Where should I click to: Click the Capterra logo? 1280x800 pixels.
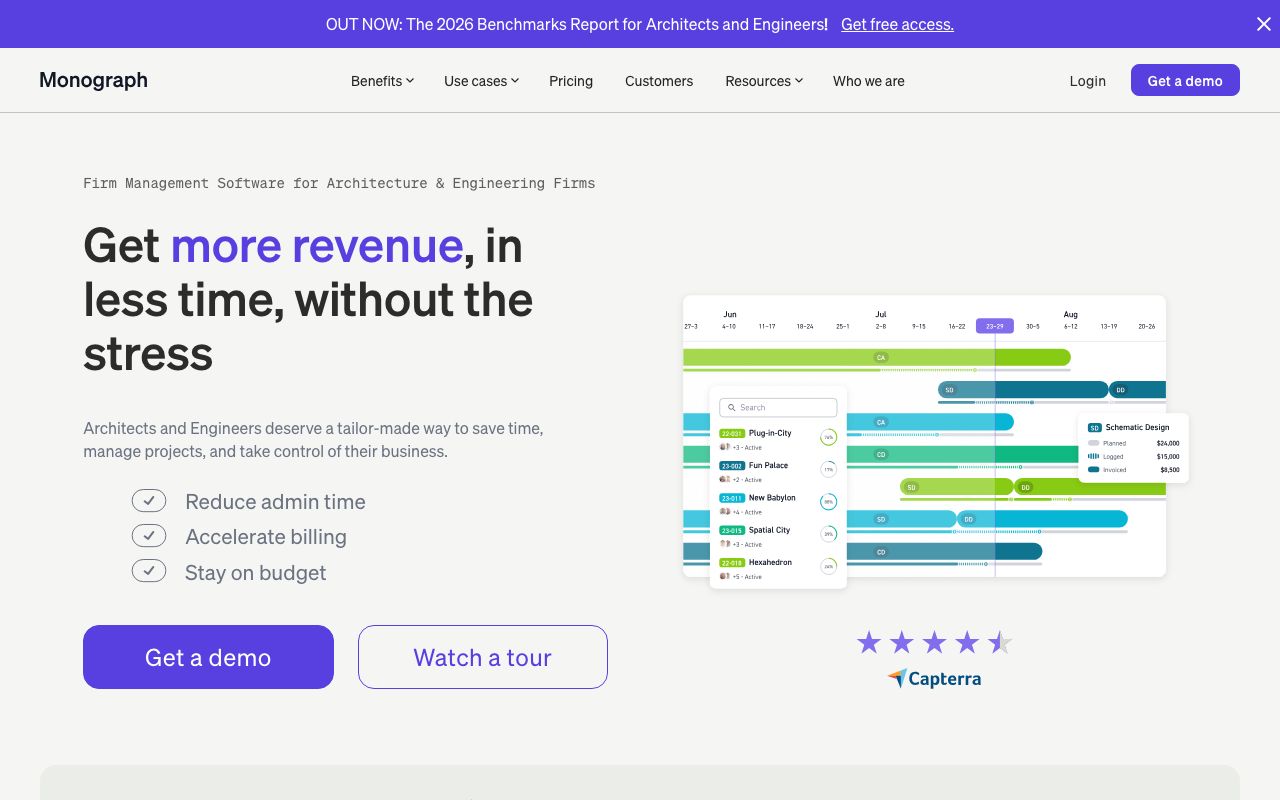click(x=934, y=678)
